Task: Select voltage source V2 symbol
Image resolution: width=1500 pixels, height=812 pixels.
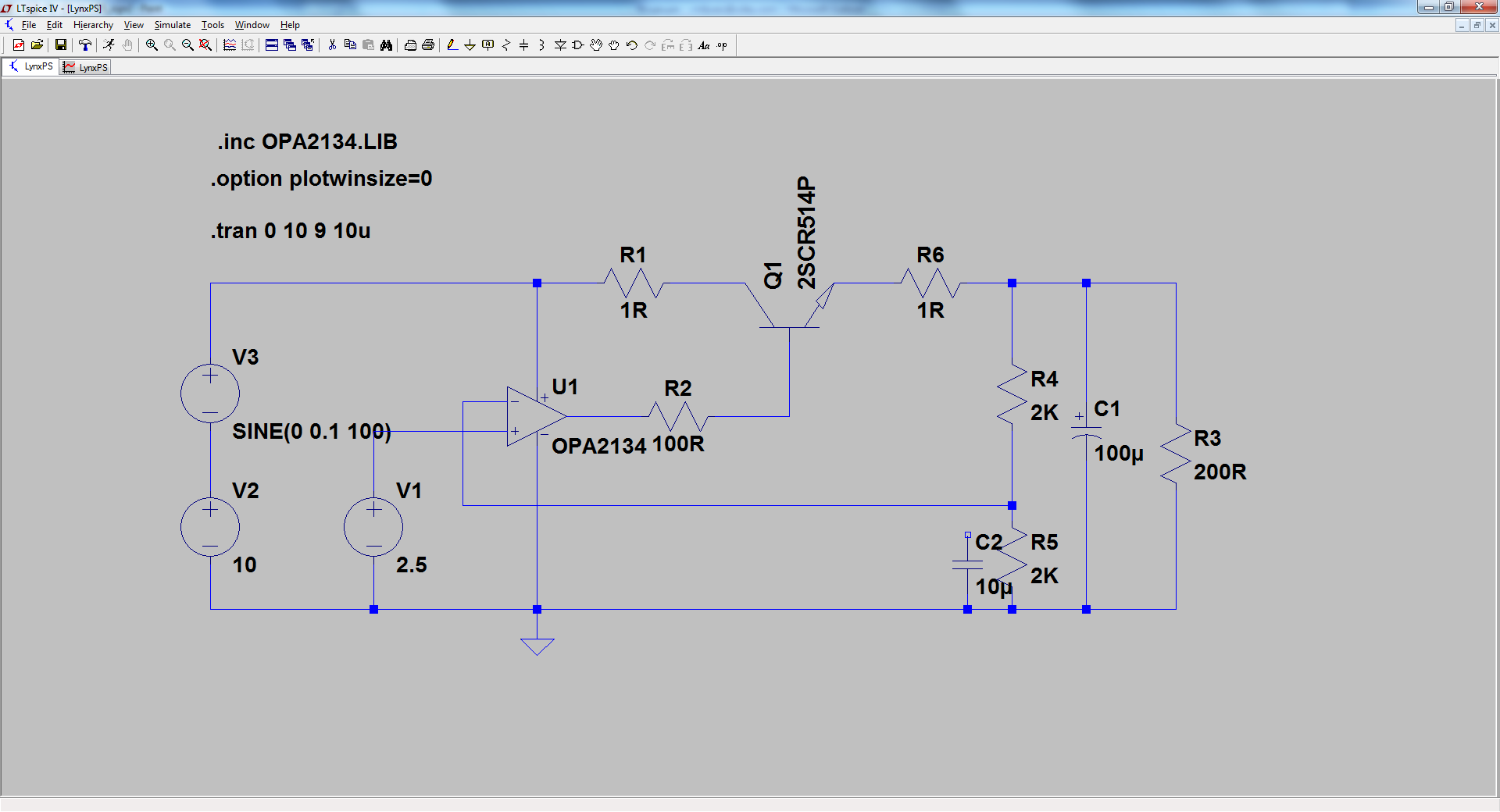Action: pos(210,527)
